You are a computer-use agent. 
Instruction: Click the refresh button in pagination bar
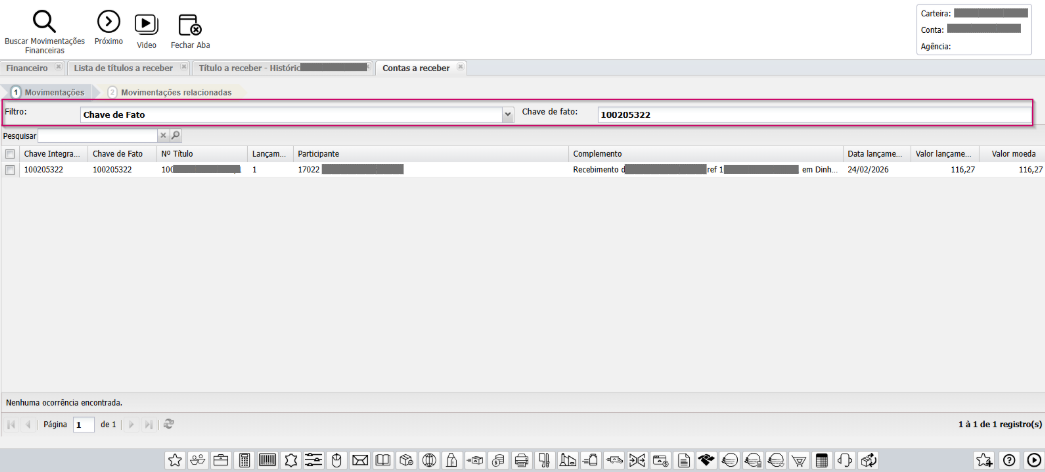pyautogui.click(x=169, y=424)
